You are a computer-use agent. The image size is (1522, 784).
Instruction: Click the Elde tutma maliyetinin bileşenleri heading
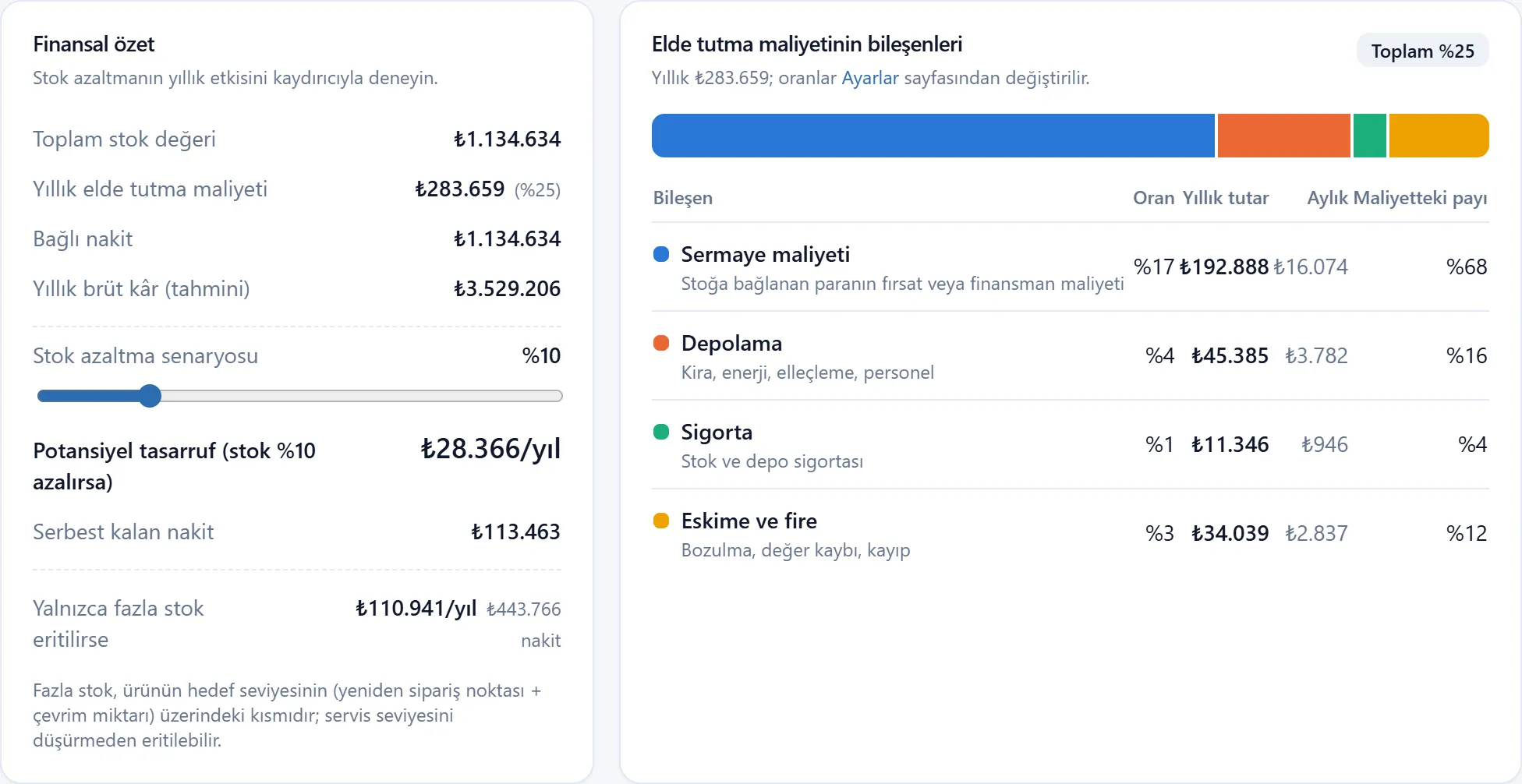tap(807, 44)
